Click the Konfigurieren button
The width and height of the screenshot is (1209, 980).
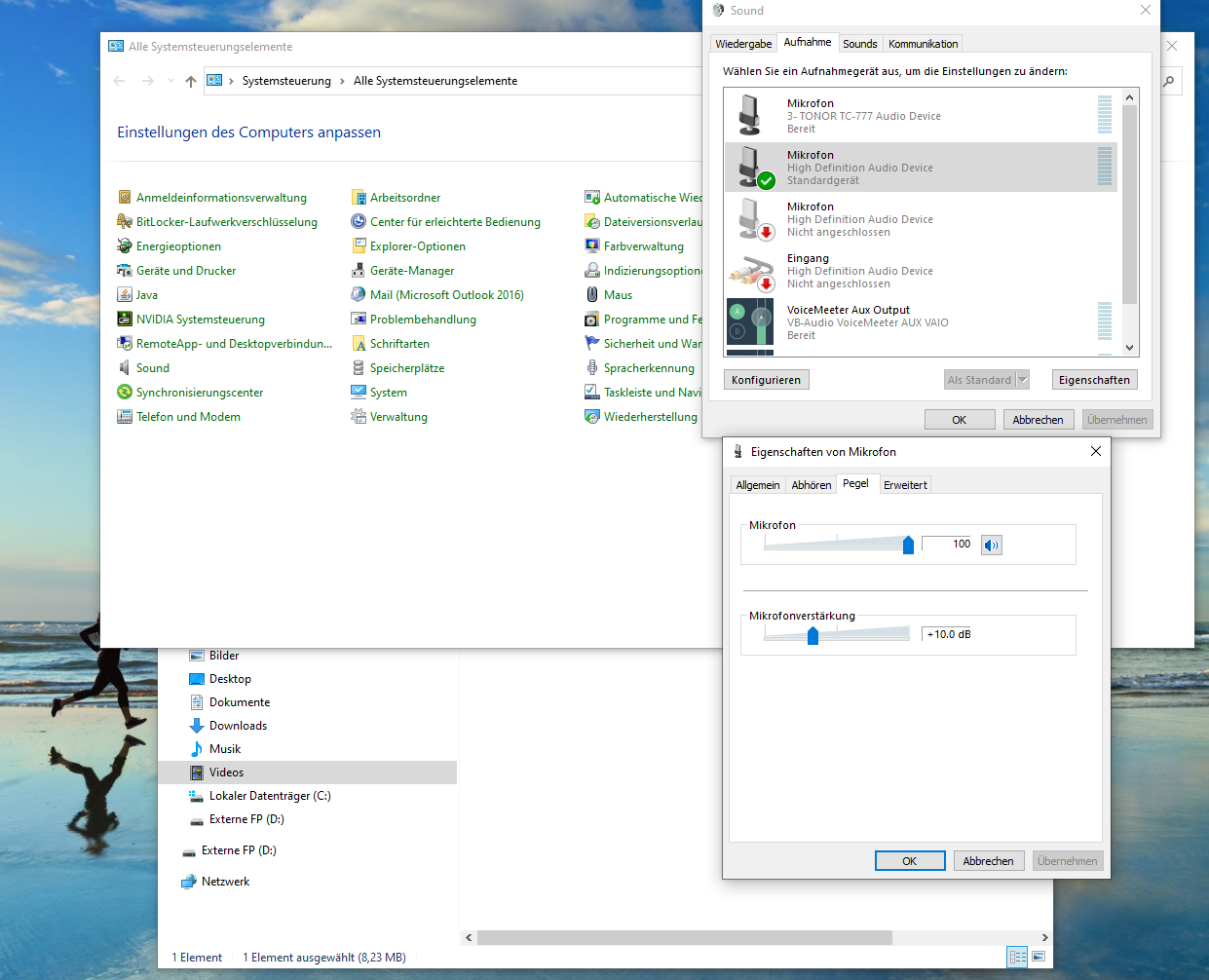point(767,380)
